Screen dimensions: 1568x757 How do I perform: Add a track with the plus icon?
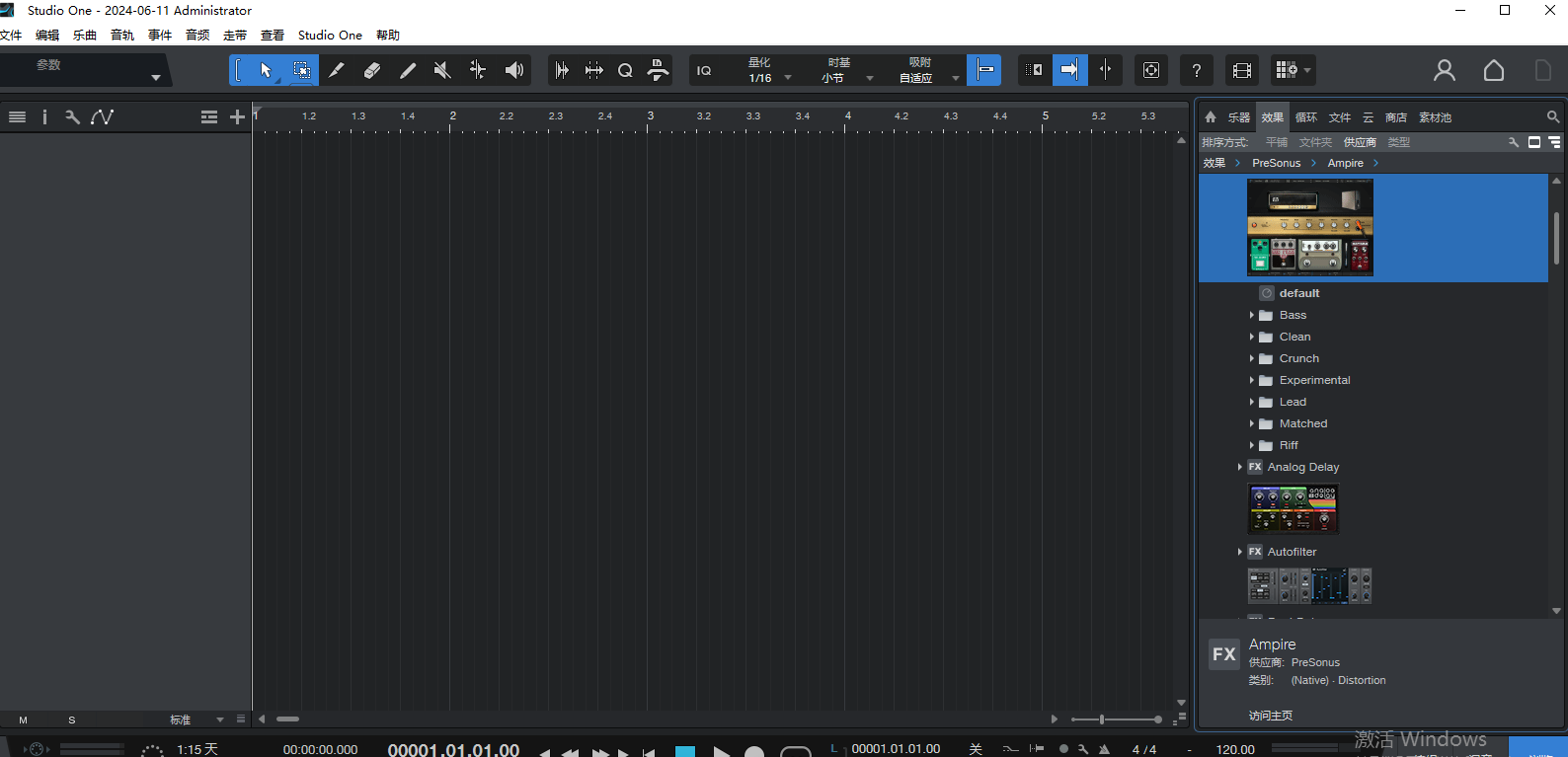click(237, 116)
